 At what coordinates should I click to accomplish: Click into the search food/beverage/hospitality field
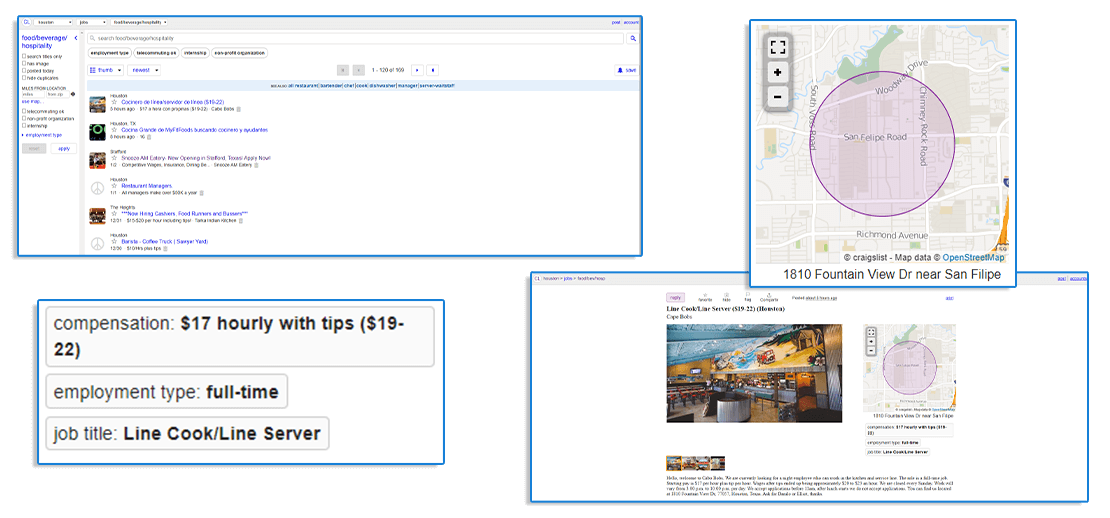[x=355, y=38]
